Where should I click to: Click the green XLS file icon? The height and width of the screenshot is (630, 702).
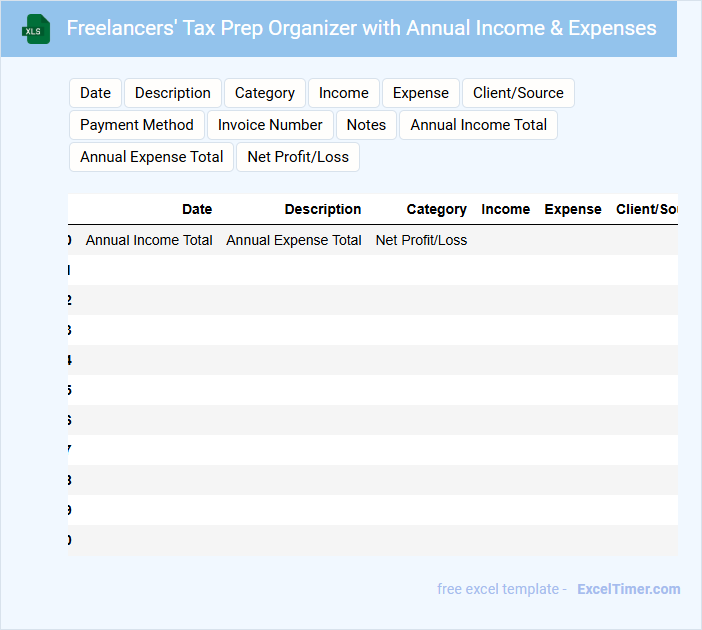point(36,29)
